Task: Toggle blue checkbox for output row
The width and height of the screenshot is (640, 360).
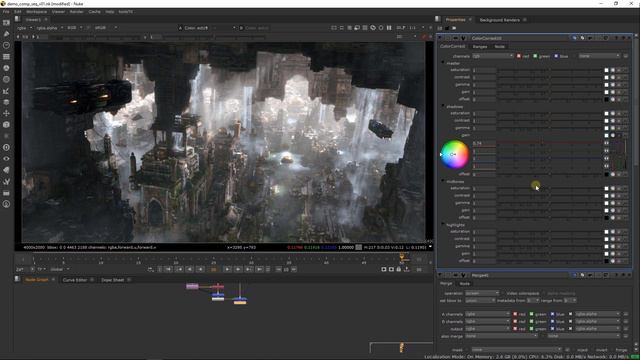Action: pos(552,329)
